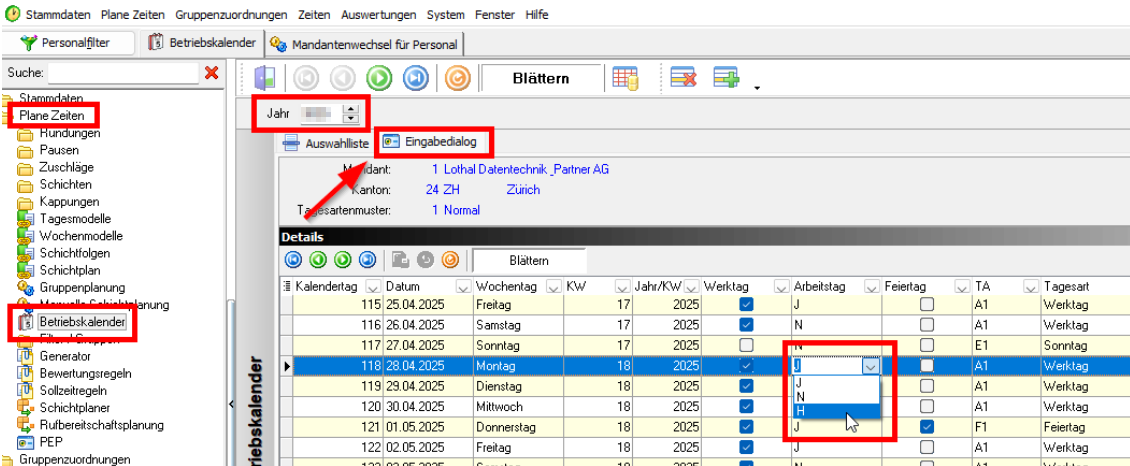1130x466 pixels.
Task: Toggle Feiertag checkbox for 01.05.2025
Action: 928,426
